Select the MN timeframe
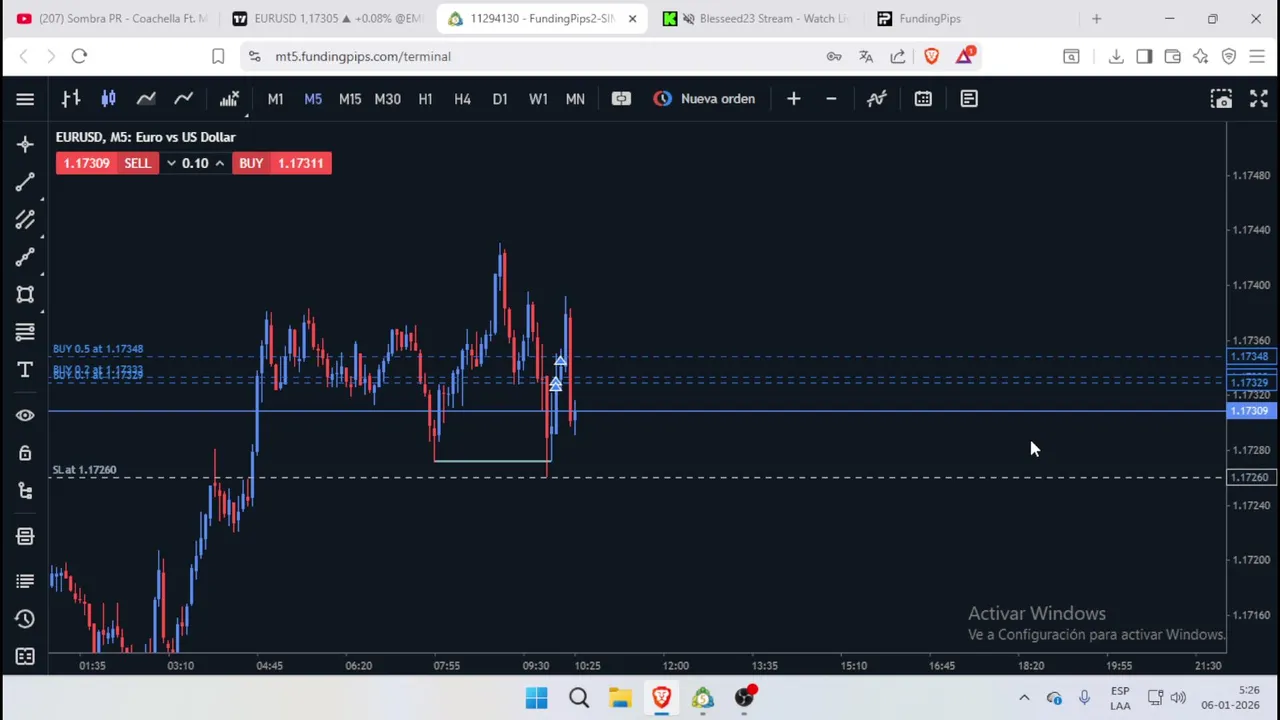Screen dimensions: 1280x720 pyautogui.click(x=575, y=99)
